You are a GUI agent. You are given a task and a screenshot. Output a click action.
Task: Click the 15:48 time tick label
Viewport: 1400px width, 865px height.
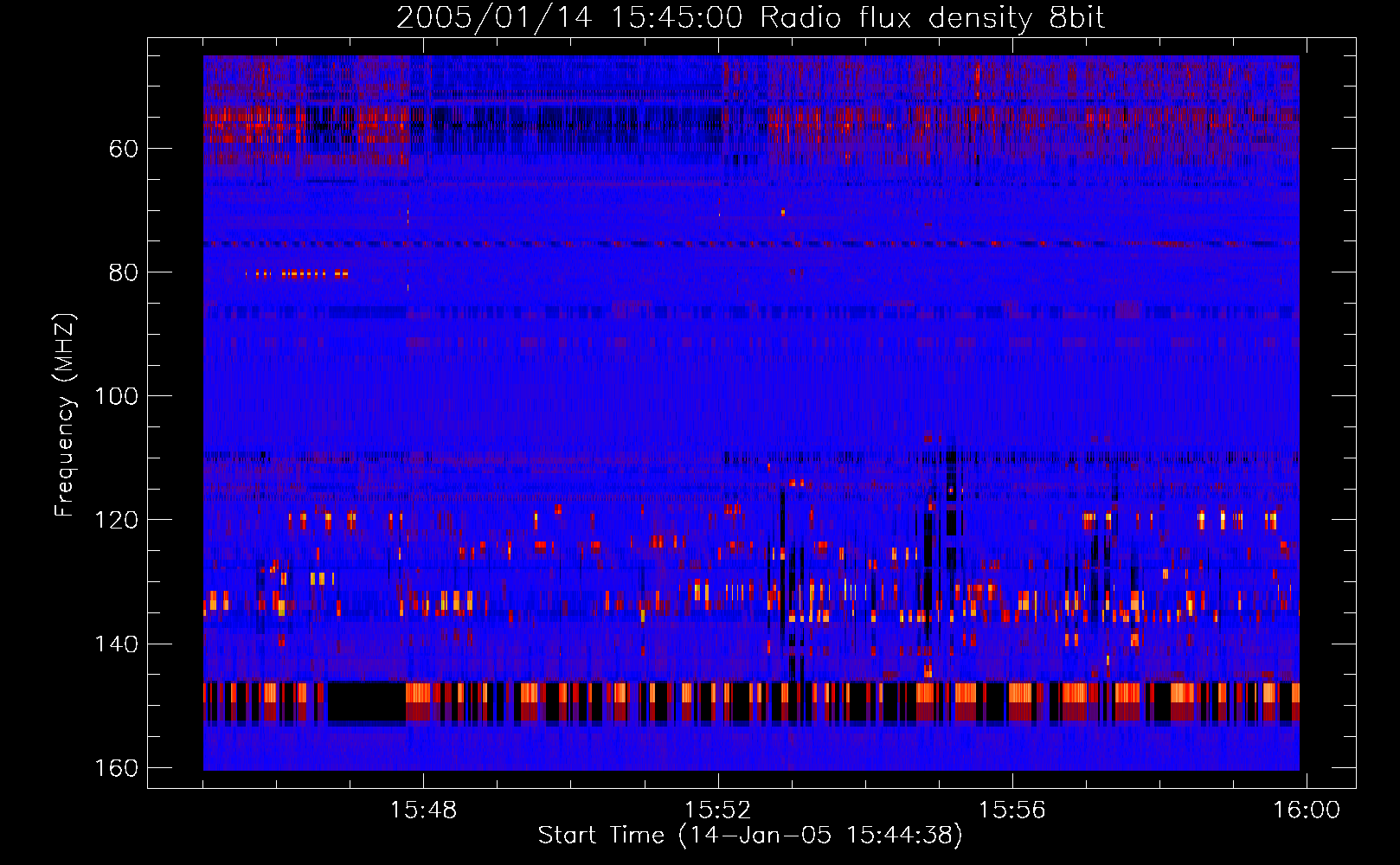click(423, 811)
